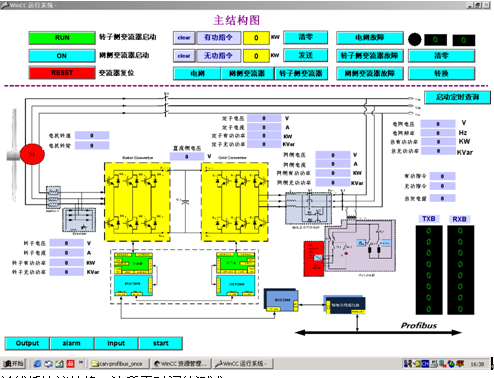Click the red RESET button

[x=62, y=73]
